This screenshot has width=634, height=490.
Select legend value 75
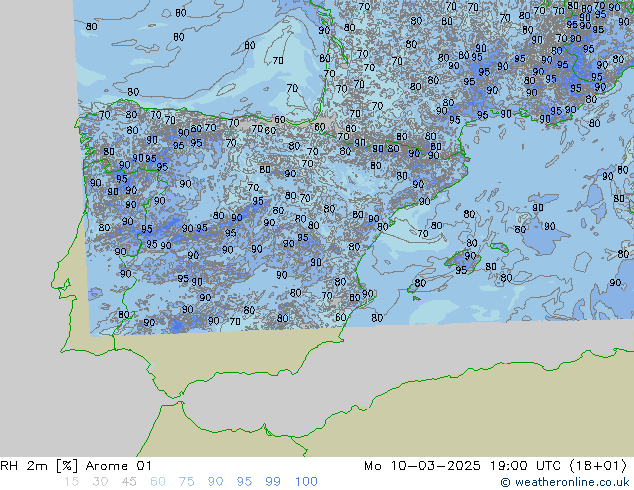pos(186,482)
